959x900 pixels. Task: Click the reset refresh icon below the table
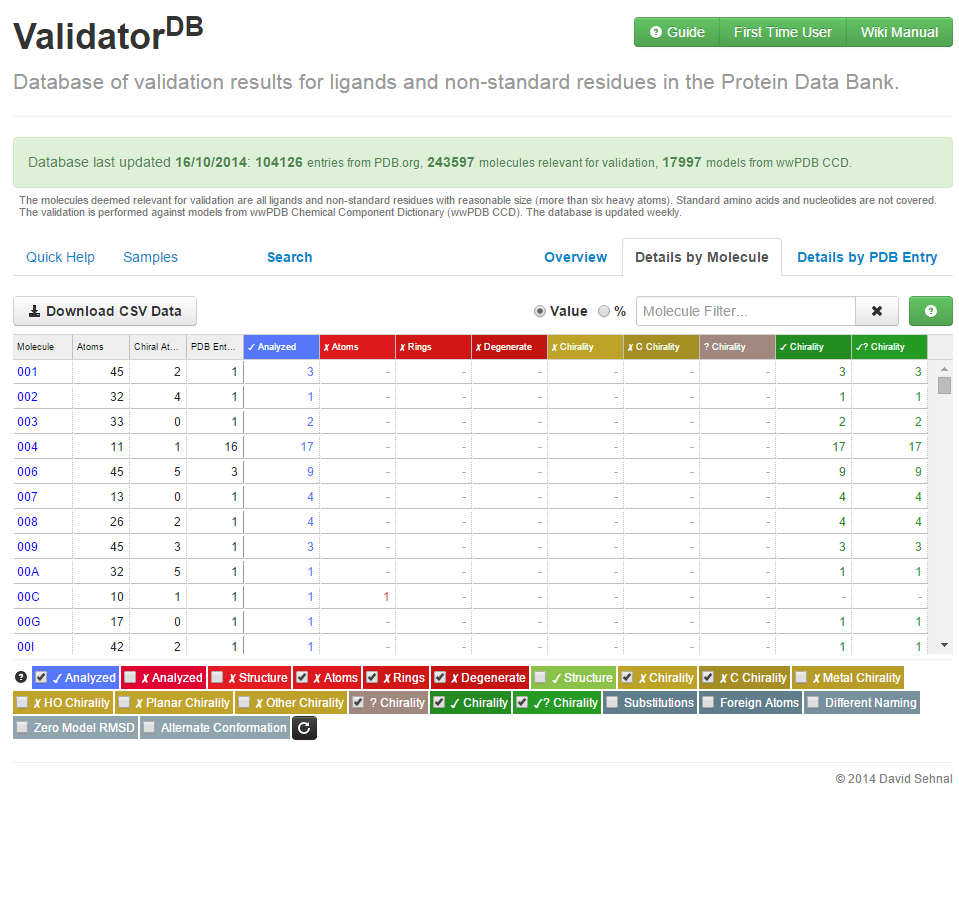pyautogui.click(x=304, y=728)
